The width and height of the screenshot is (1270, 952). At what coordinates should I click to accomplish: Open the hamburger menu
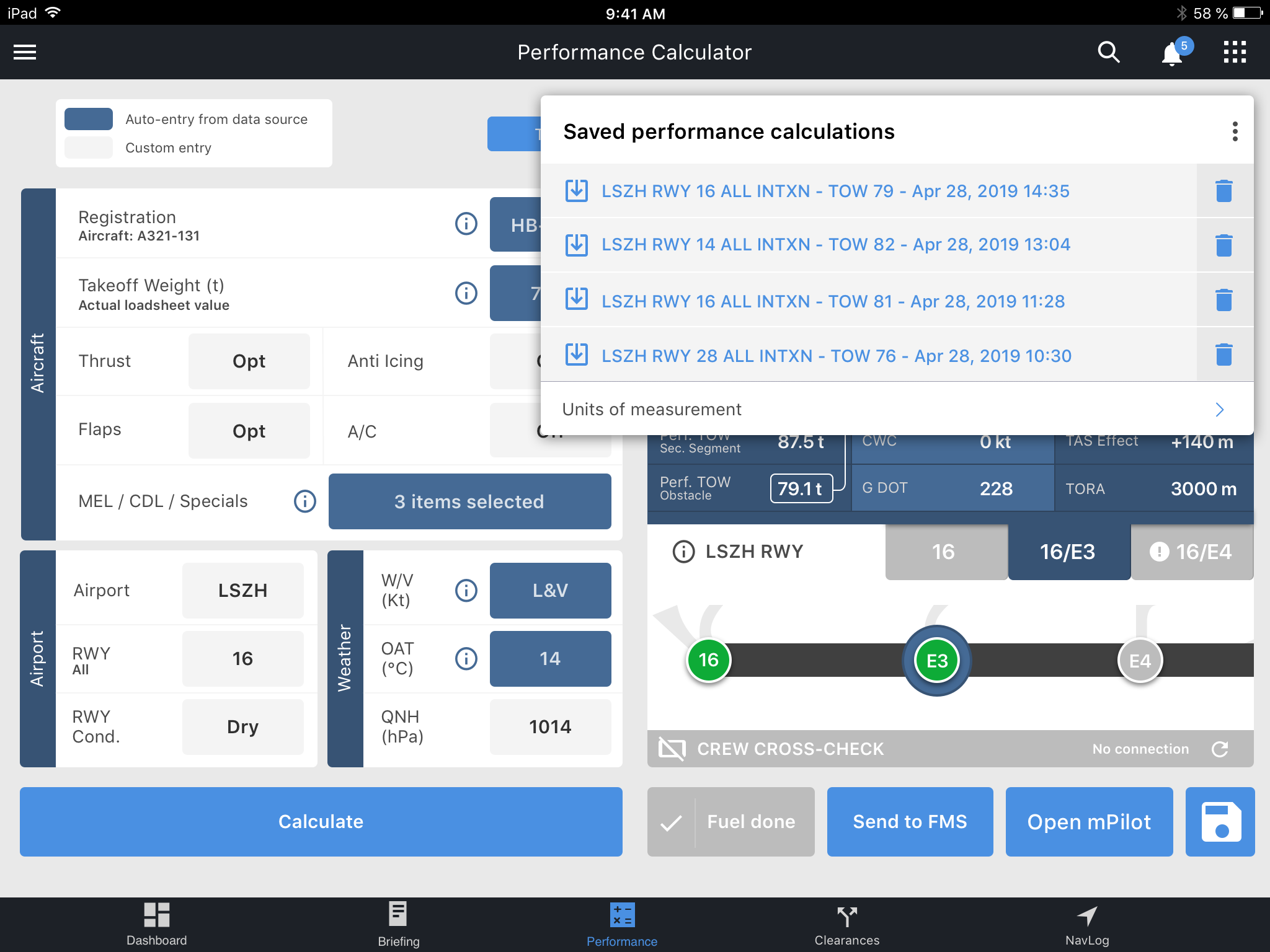click(25, 53)
